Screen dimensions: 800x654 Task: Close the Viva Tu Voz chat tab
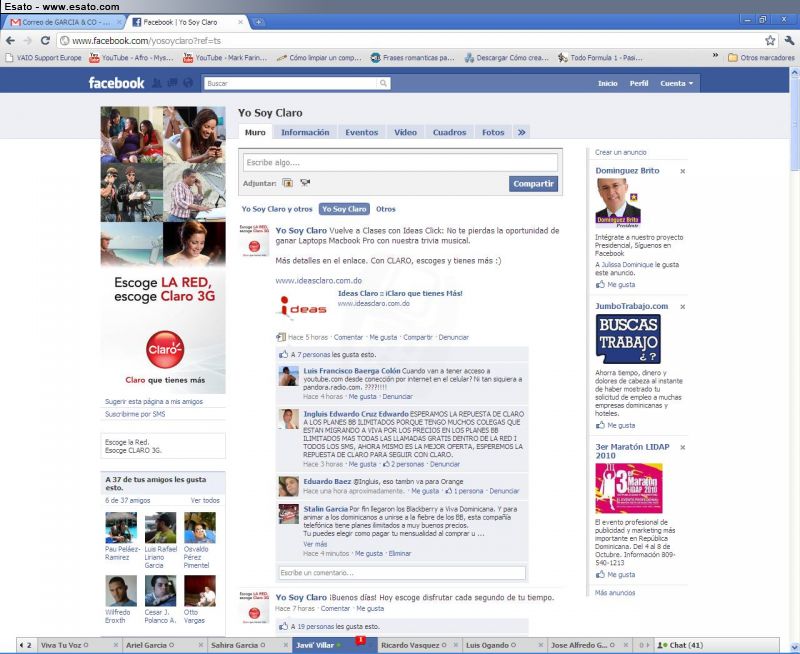115,645
